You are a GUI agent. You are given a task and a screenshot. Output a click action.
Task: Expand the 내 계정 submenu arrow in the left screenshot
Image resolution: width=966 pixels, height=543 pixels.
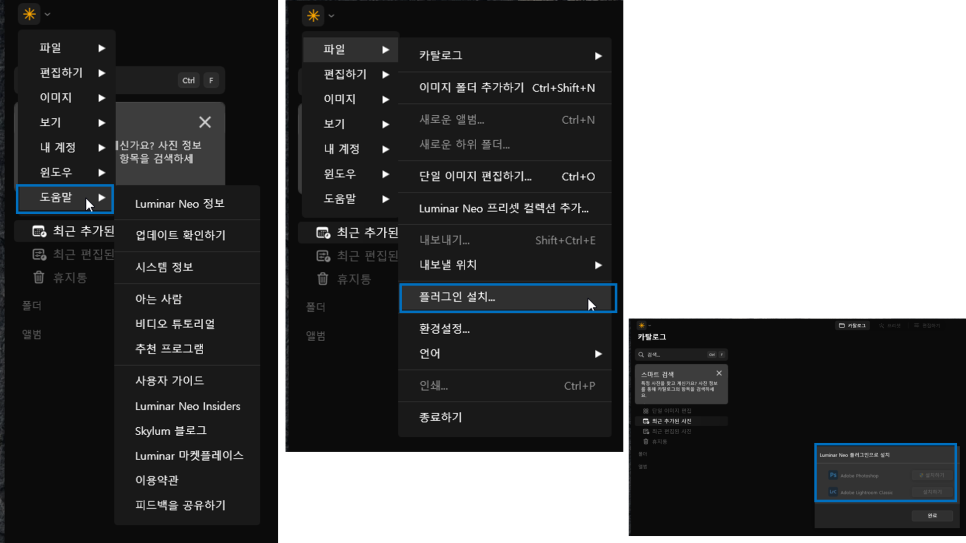tap(102, 147)
